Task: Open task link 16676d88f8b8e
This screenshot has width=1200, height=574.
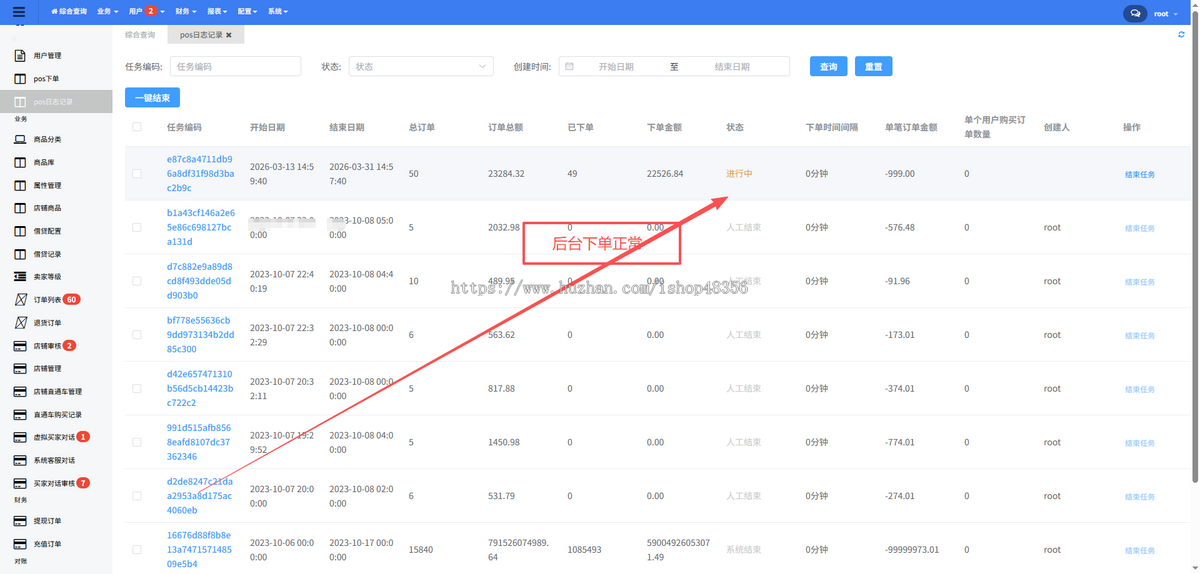Action: pyautogui.click(x=200, y=550)
